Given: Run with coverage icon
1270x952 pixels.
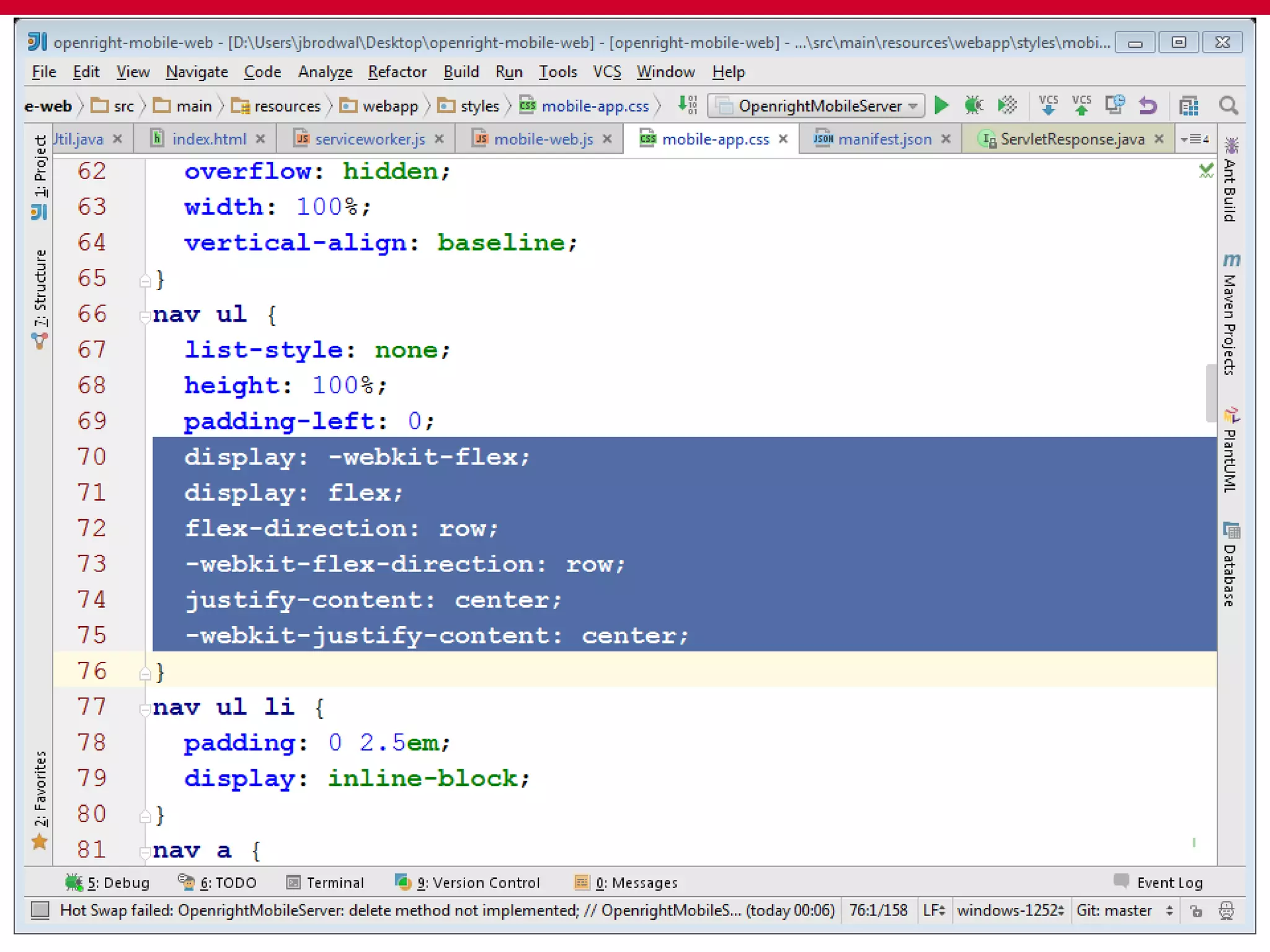Looking at the screenshot, I should coord(1007,105).
